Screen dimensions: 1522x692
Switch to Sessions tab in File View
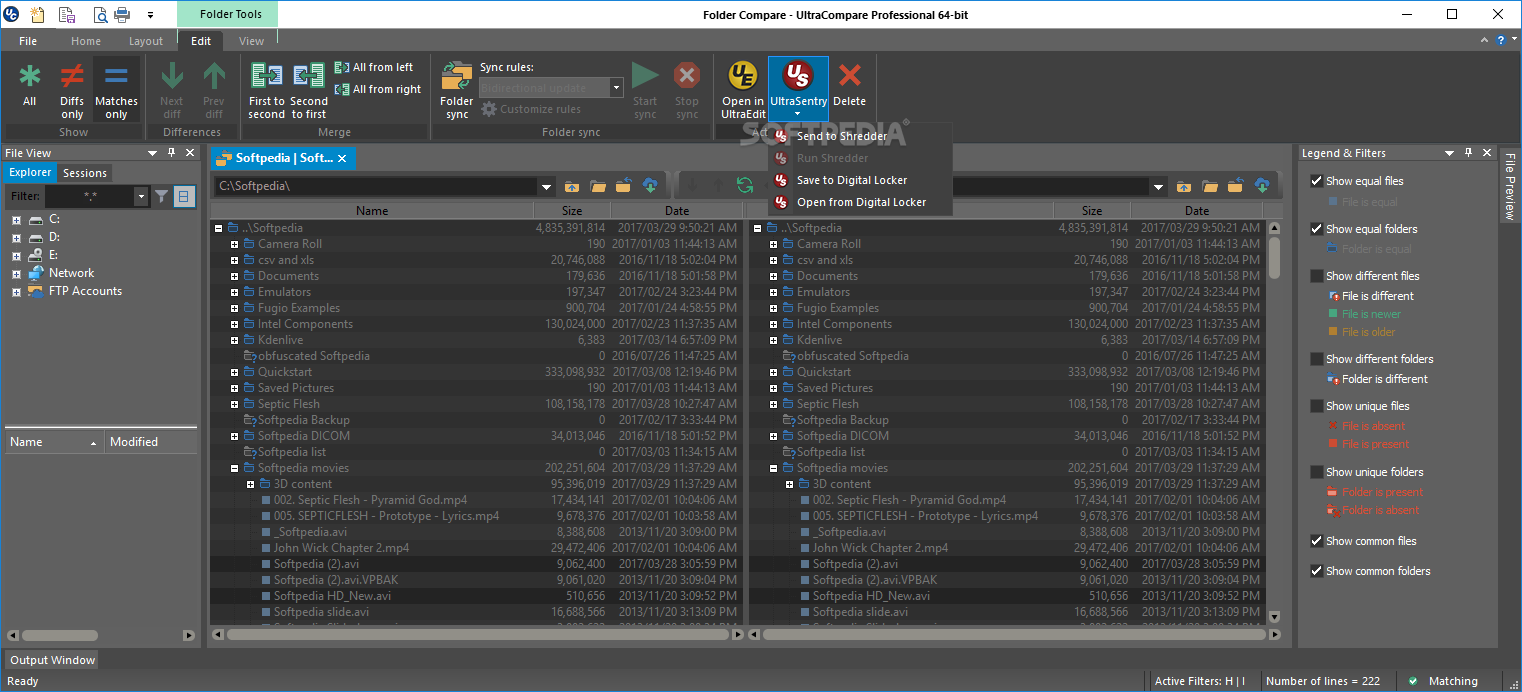pyautogui.click(x=85, y=173)
